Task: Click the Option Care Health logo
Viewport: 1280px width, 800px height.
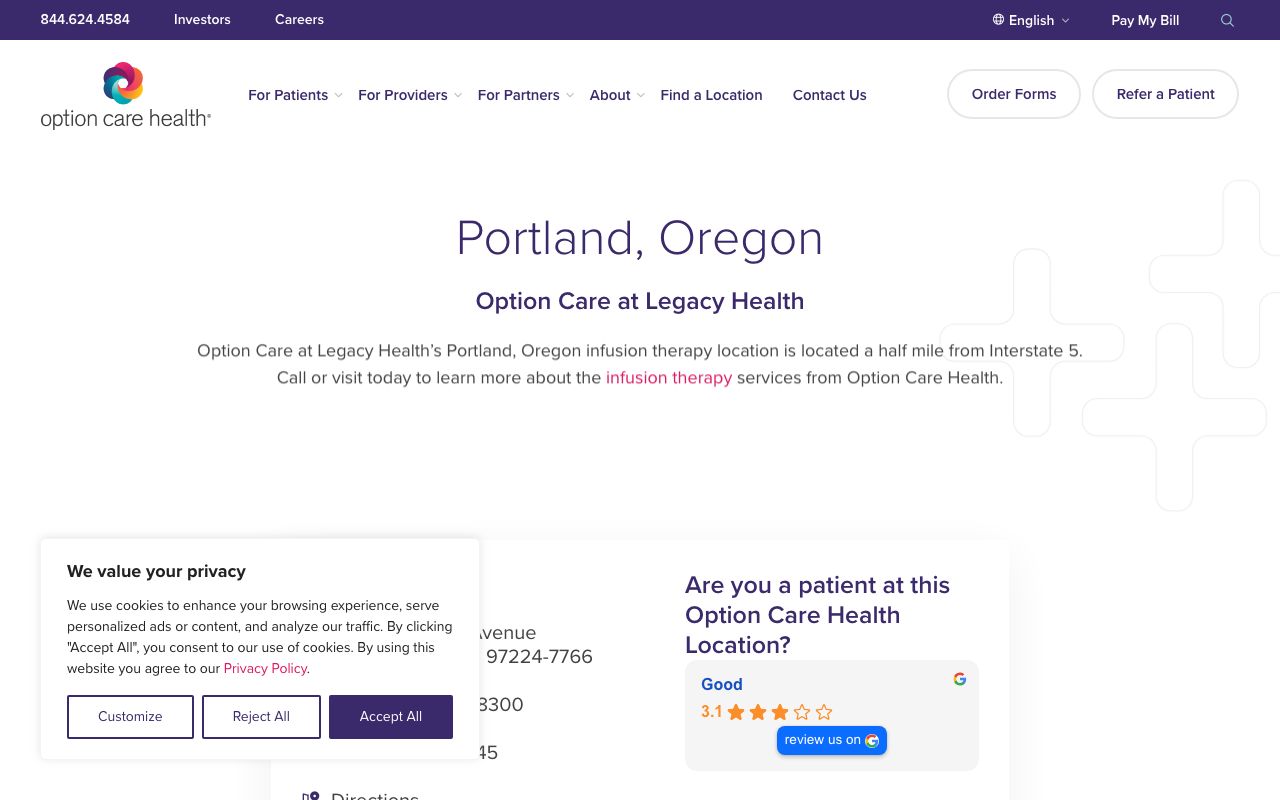Action: pyautogui.click(x=125, y=94)
